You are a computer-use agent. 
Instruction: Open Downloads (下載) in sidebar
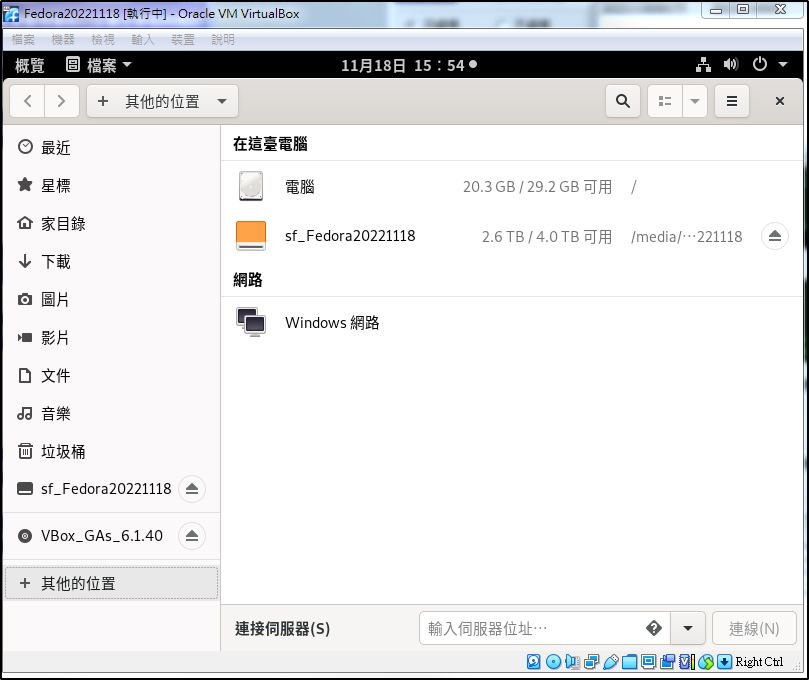(x=111, y=262)
